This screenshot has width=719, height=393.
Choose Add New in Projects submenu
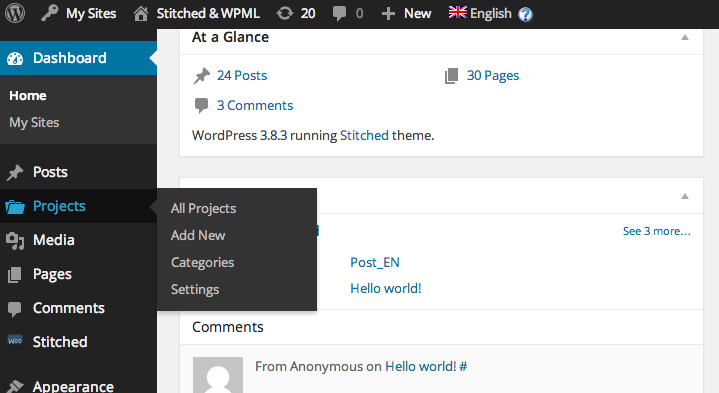(198, 235)
